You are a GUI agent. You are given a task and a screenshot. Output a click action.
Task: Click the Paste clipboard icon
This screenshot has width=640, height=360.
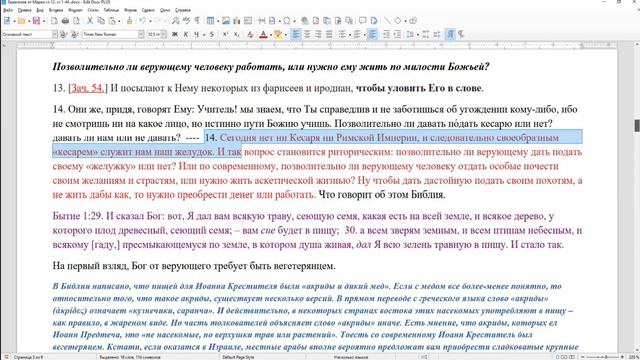112,21
